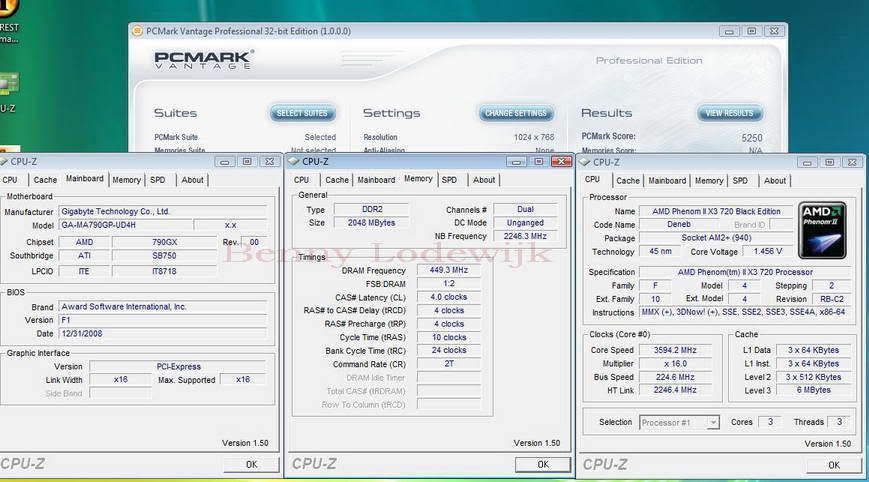Select the Memory tab in the middle CPU-Z window
The height and width of the screenshot is (482, 869).
(x=418, y=179)
